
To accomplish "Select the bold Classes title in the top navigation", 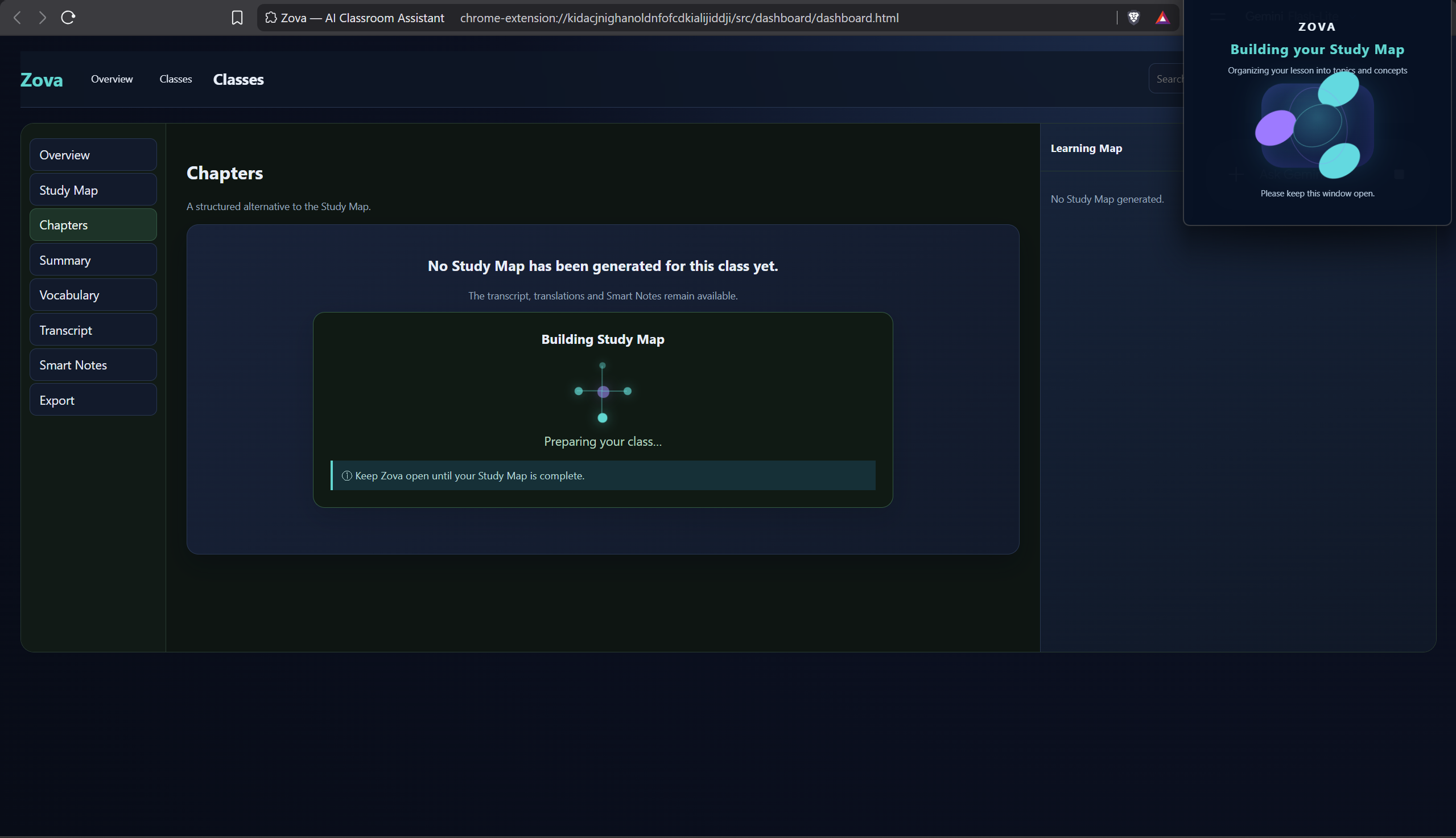I will click(238, 80).
